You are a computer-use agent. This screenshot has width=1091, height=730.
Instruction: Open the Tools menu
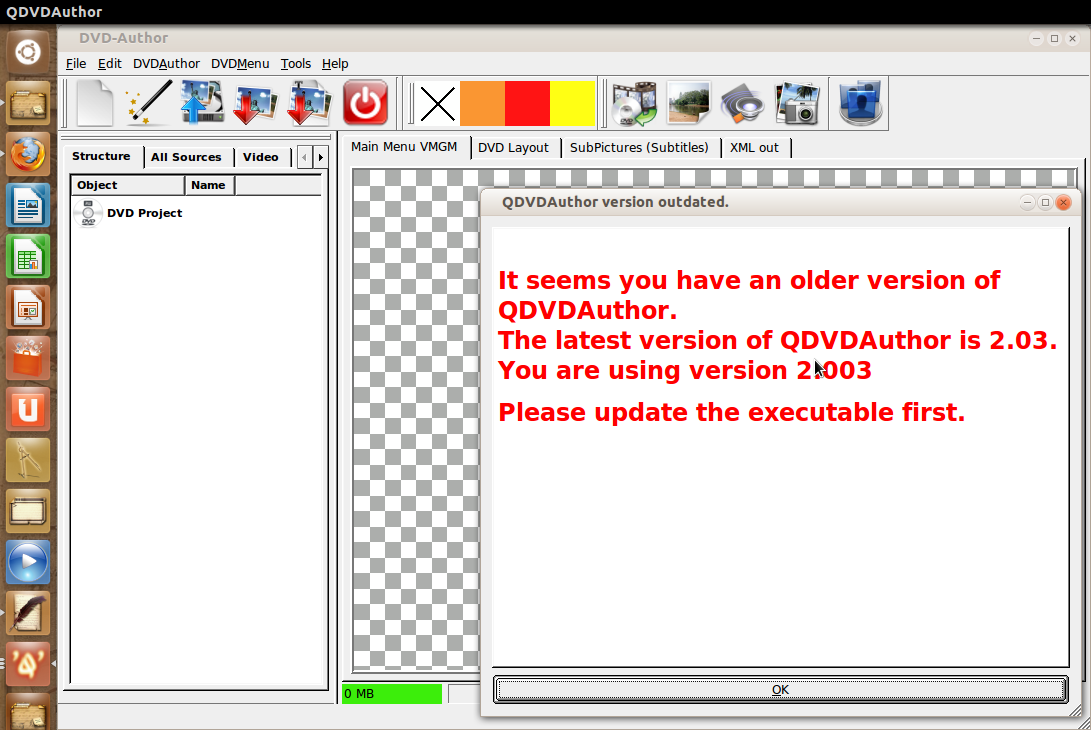click(x=296, y=63)
